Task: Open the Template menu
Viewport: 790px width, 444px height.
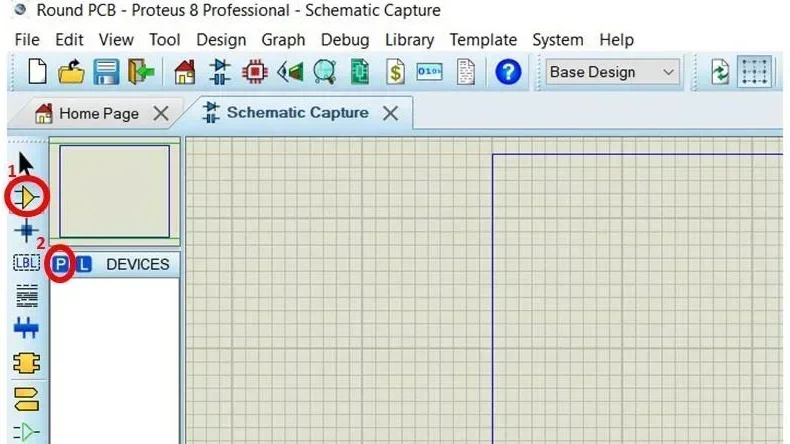Action: (483, 40)
